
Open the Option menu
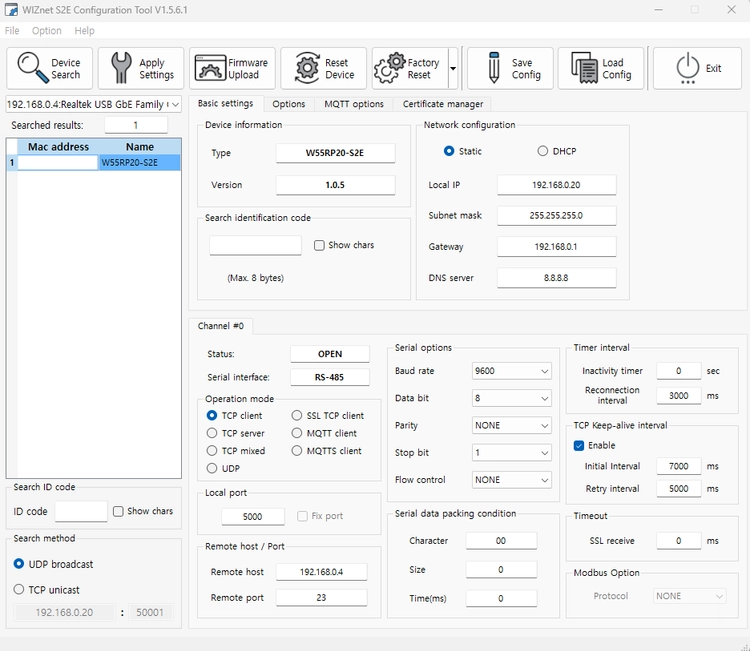point(46,31)
